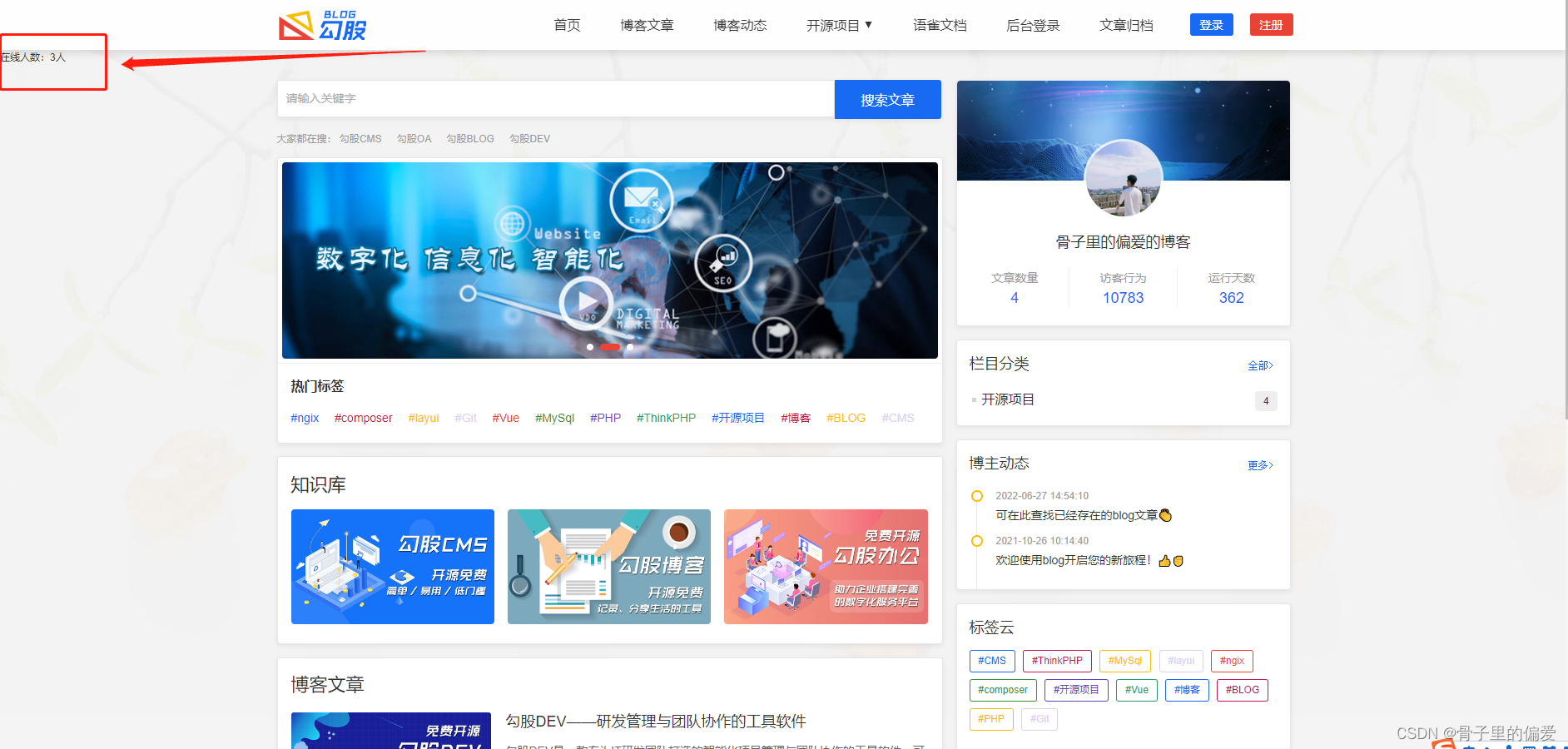Click the #ngix hot tag
1568x749 pixels.
pyautogui.click(x=305, y=418)
